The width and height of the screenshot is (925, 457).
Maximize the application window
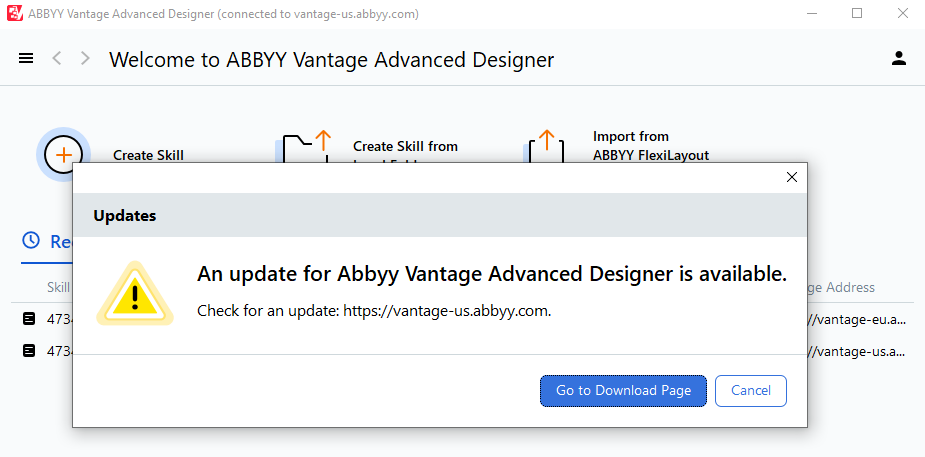click(x=857, y=13)
